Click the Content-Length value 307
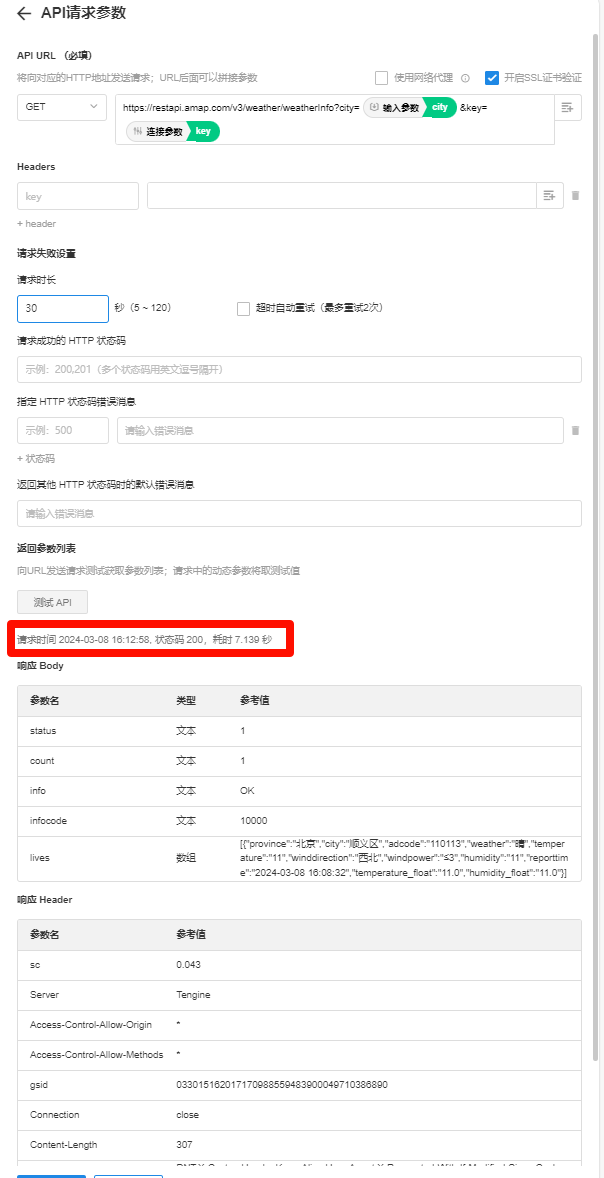 184,1145
